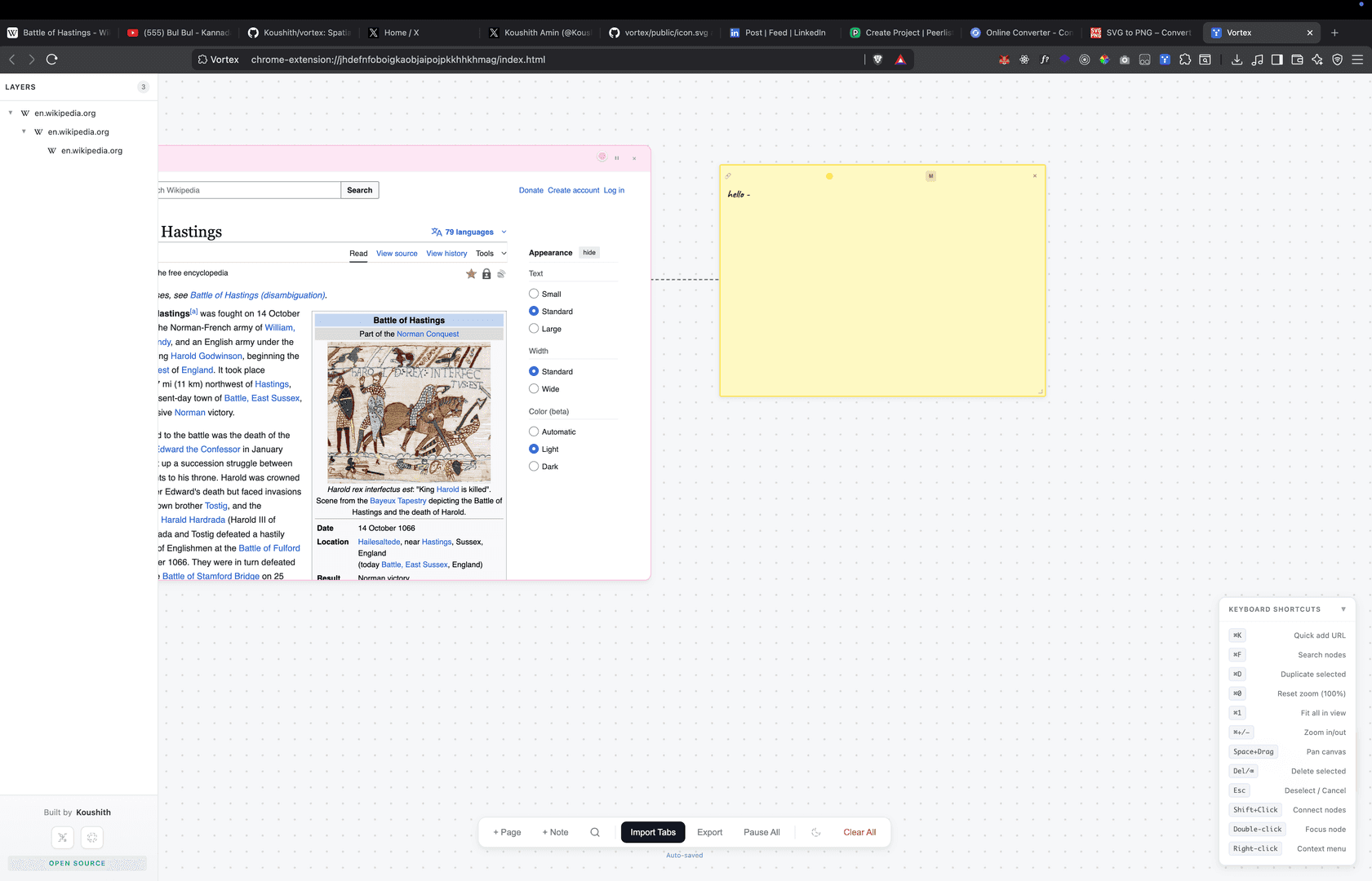This screenshot has height=881, width=1372.
Task: Click the yellow color dot on the note header
Action: (x=829, y=175)
